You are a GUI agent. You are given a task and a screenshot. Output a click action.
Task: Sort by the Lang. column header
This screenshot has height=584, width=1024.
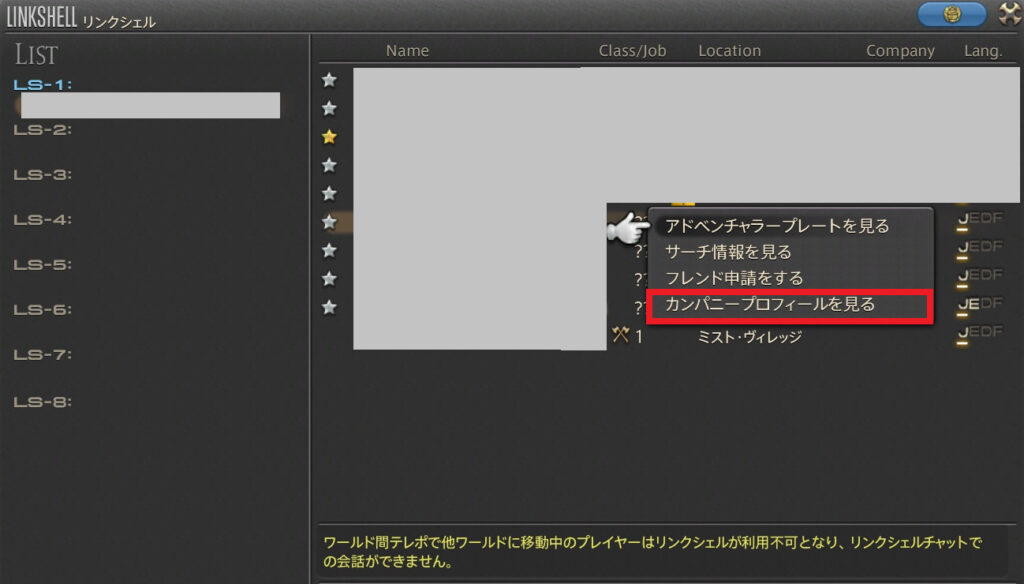pos(983,51)
